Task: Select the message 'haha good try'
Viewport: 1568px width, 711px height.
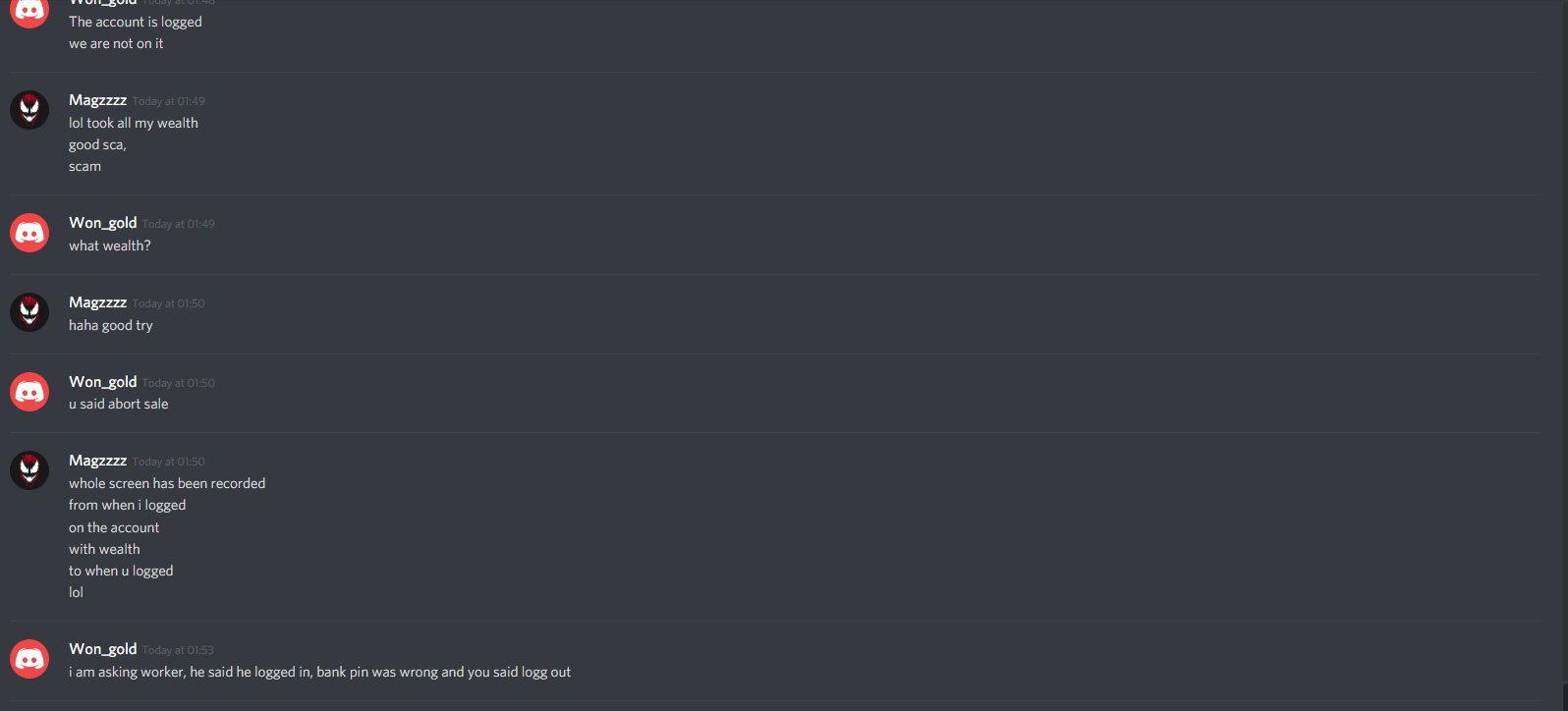Action: tap(111, 325)
